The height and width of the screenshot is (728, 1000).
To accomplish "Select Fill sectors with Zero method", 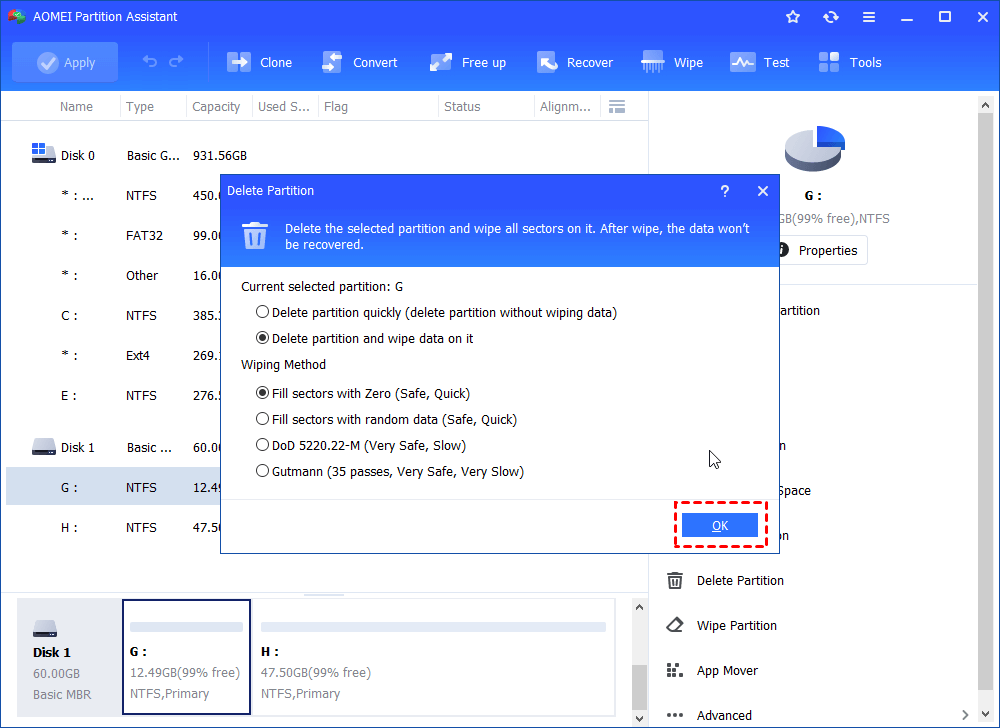I will click(363, 393).
